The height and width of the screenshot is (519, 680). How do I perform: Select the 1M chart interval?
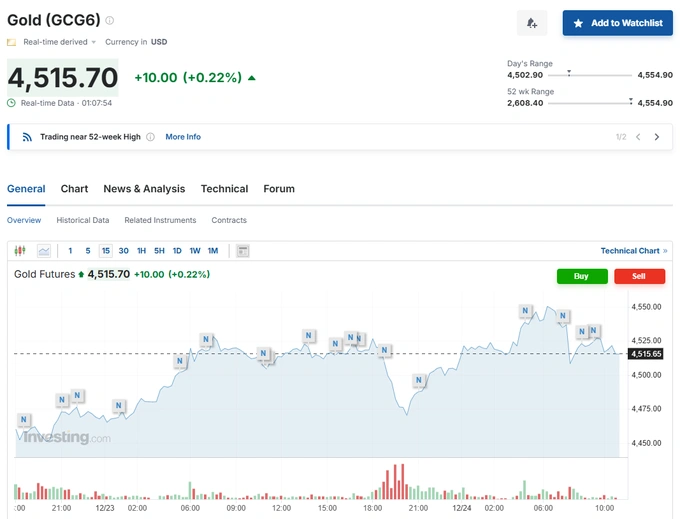click(x=212, y=251)
